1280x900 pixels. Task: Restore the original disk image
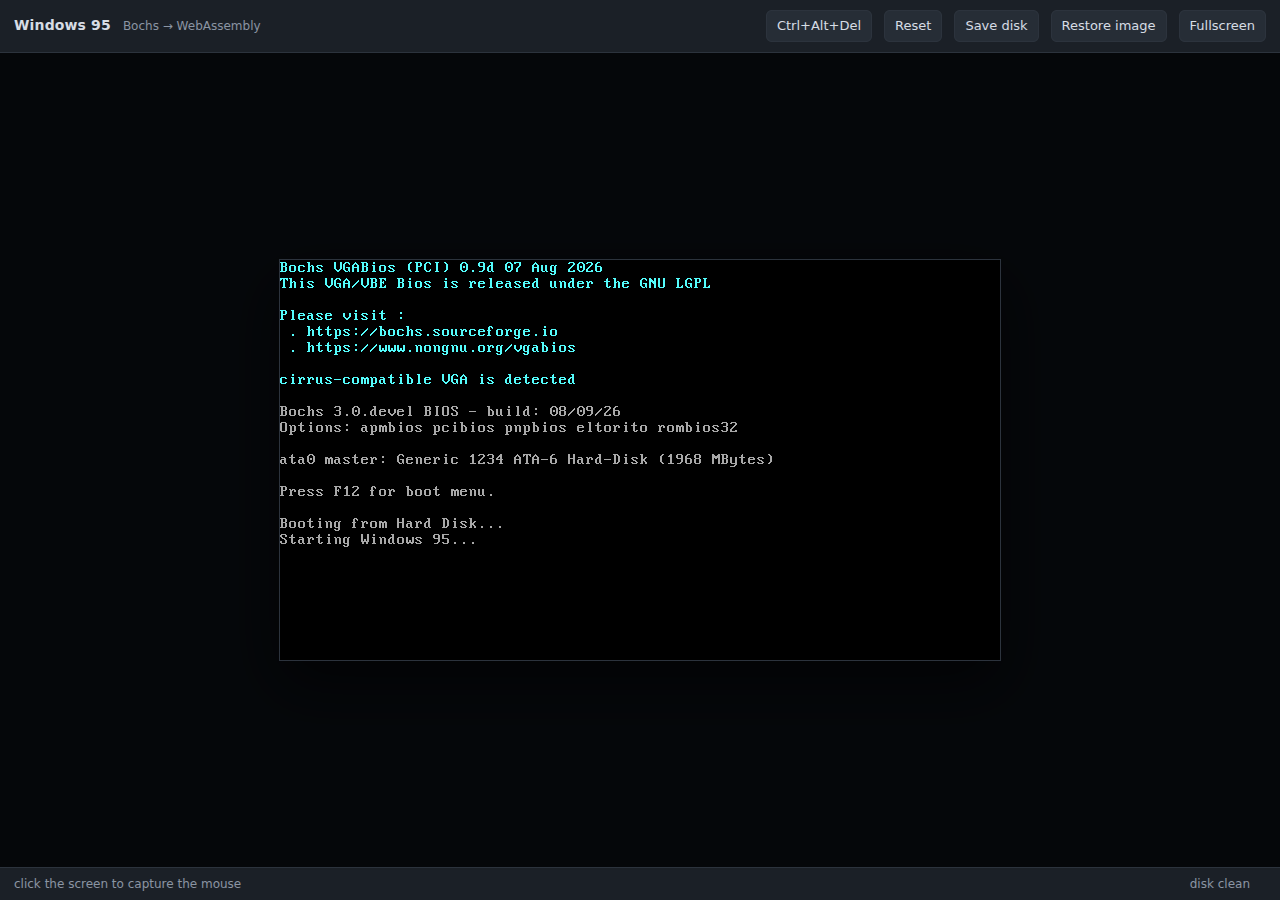[1108, 26]
